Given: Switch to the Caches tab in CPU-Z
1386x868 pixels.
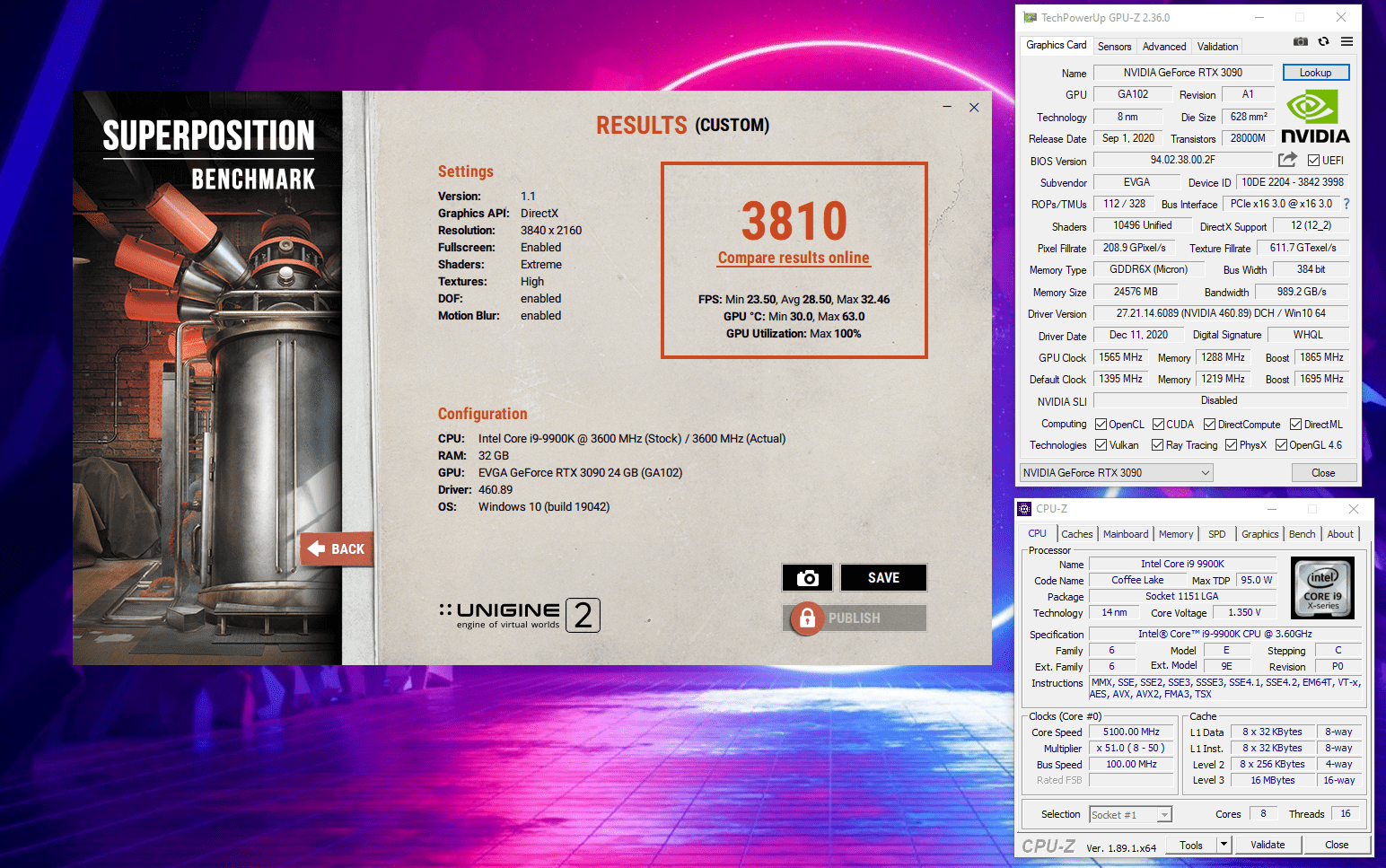Looking at the screenshot, I should [x=1077, y=534].
